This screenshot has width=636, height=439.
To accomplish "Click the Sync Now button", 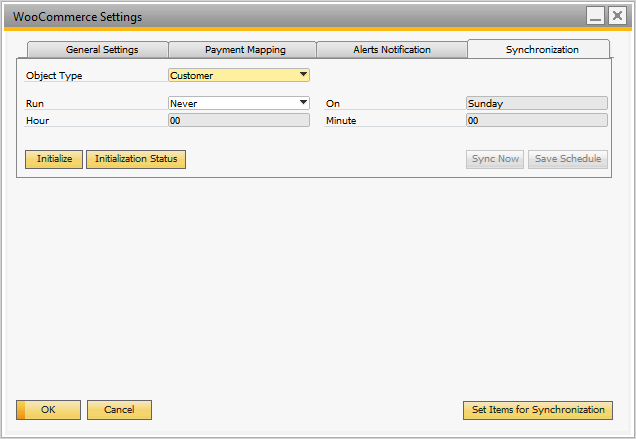I will (495, 159).
